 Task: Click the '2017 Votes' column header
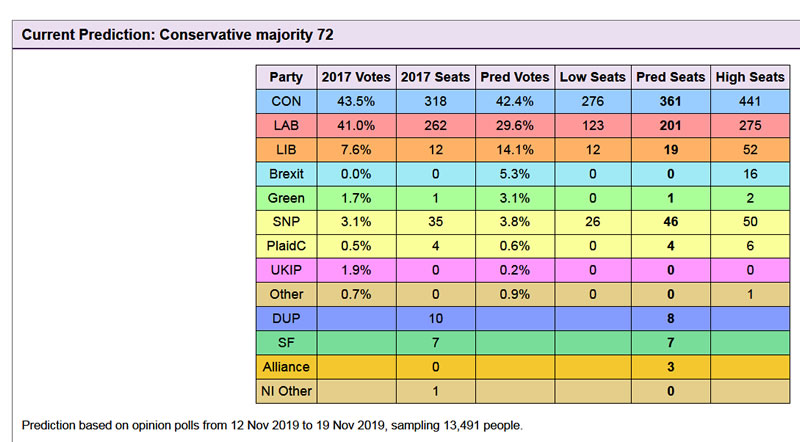click(356, 77)
